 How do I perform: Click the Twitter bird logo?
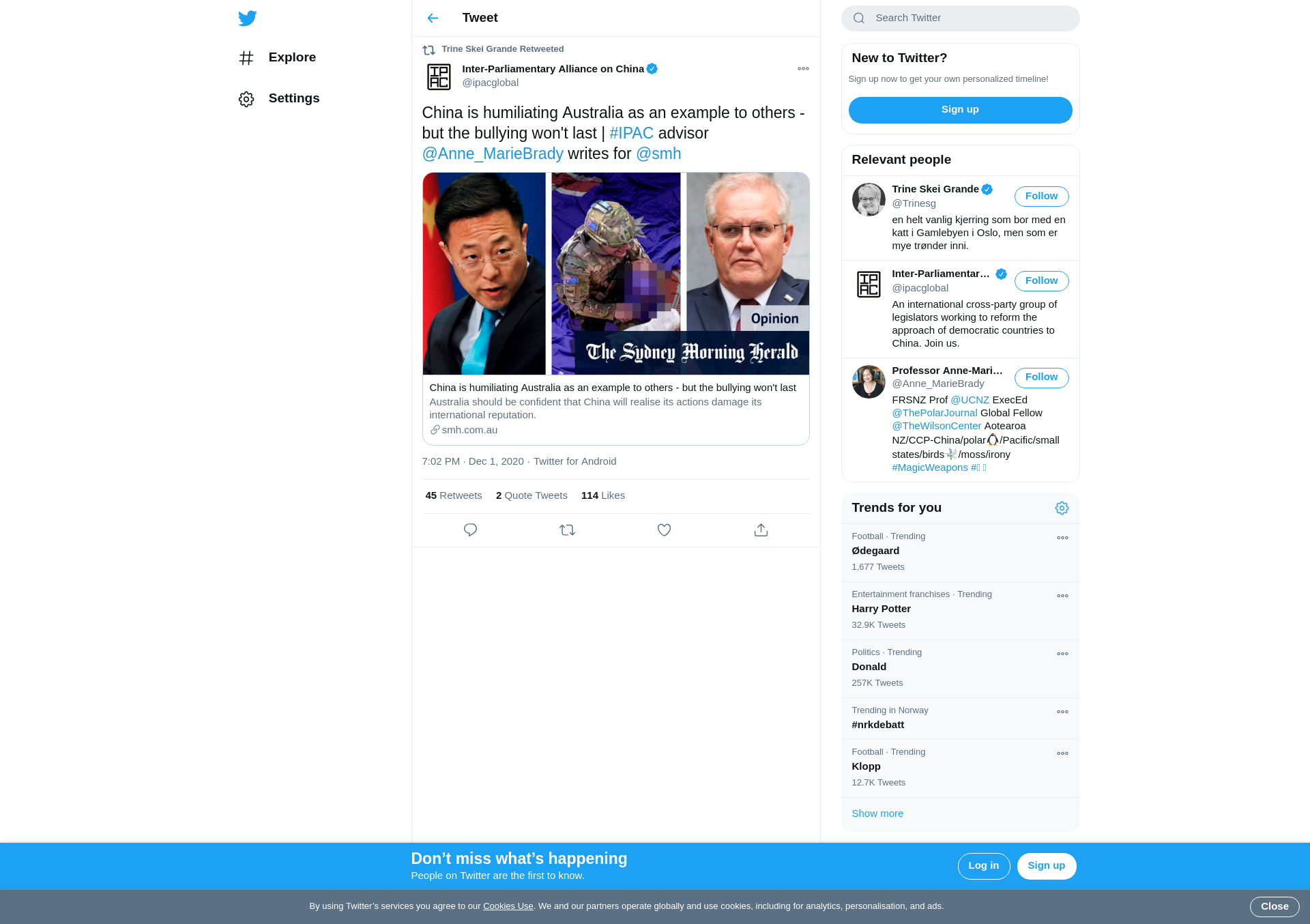click(x=247, y=18)
